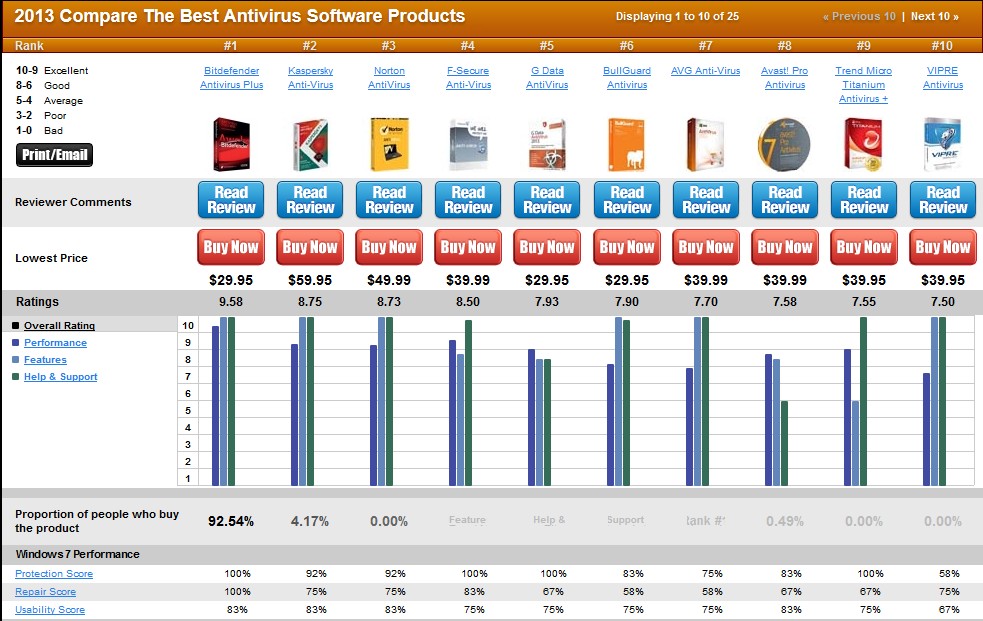The image size is (983, 621).
Task: Click the G Data AntiVirus box image
Action: [x=547, y=144]
